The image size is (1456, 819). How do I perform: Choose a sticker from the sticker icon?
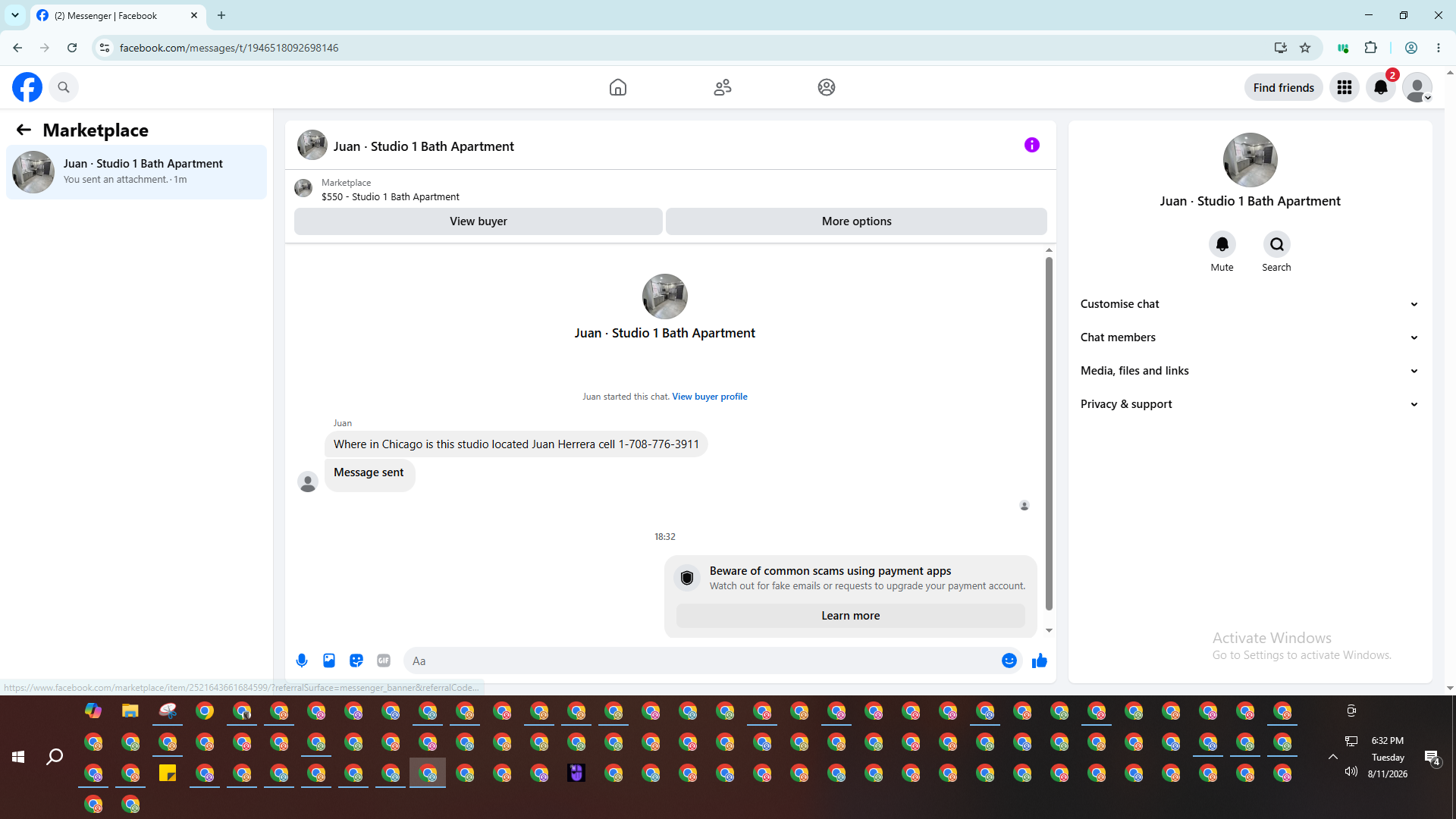356,661
